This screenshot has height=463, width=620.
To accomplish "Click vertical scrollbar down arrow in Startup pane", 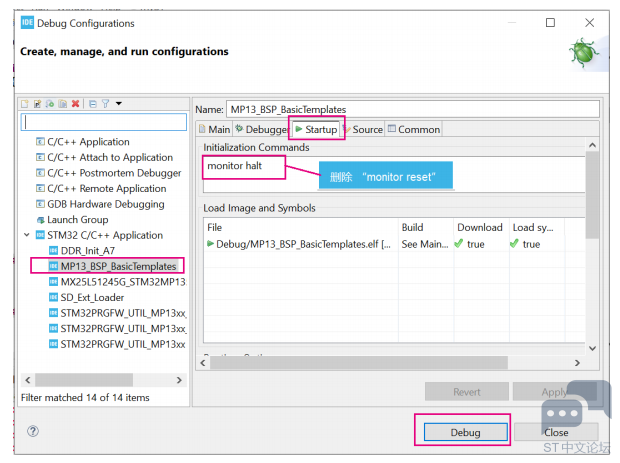I will click(592, 348).
